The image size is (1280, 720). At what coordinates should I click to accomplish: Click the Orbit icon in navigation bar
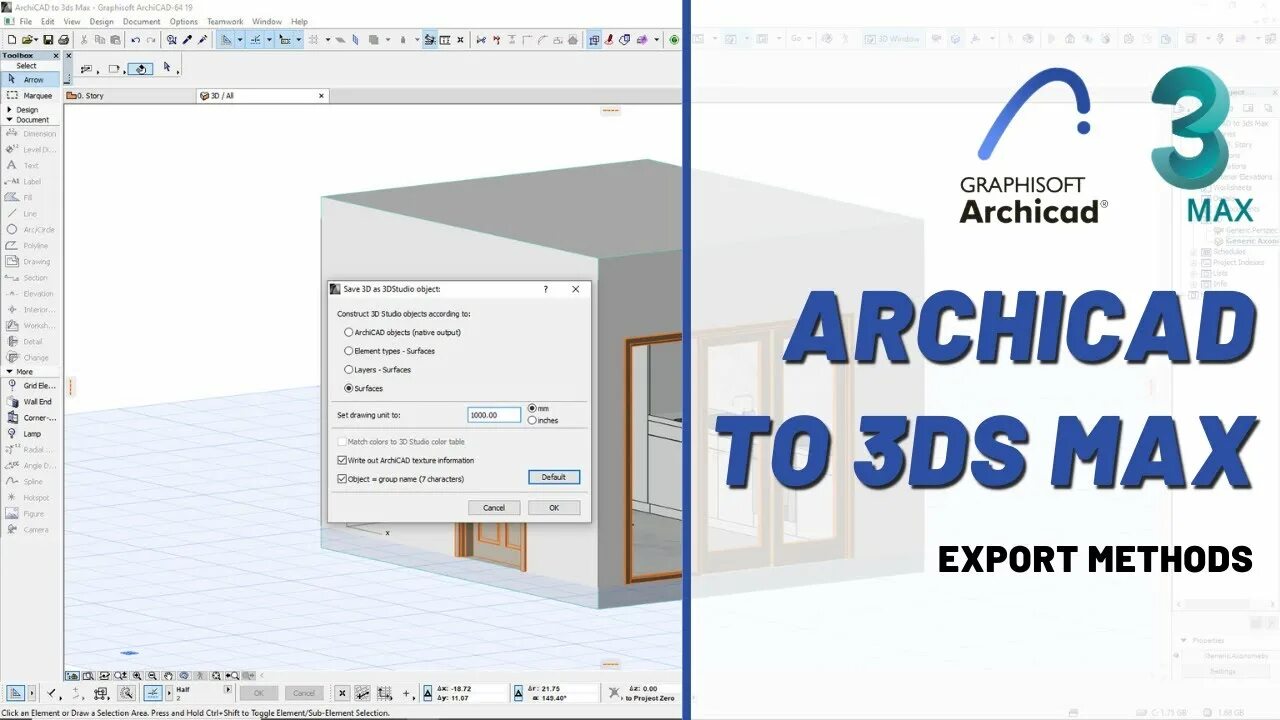pos(184,676)
